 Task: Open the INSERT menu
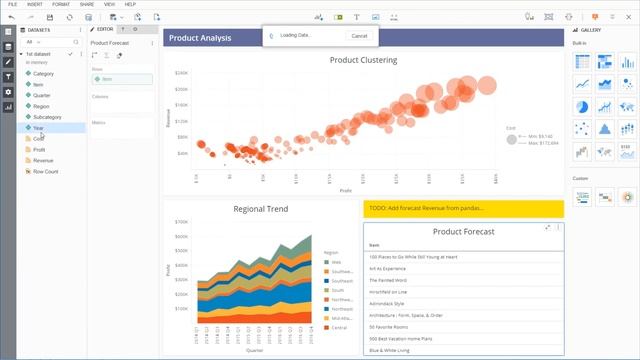35,4
